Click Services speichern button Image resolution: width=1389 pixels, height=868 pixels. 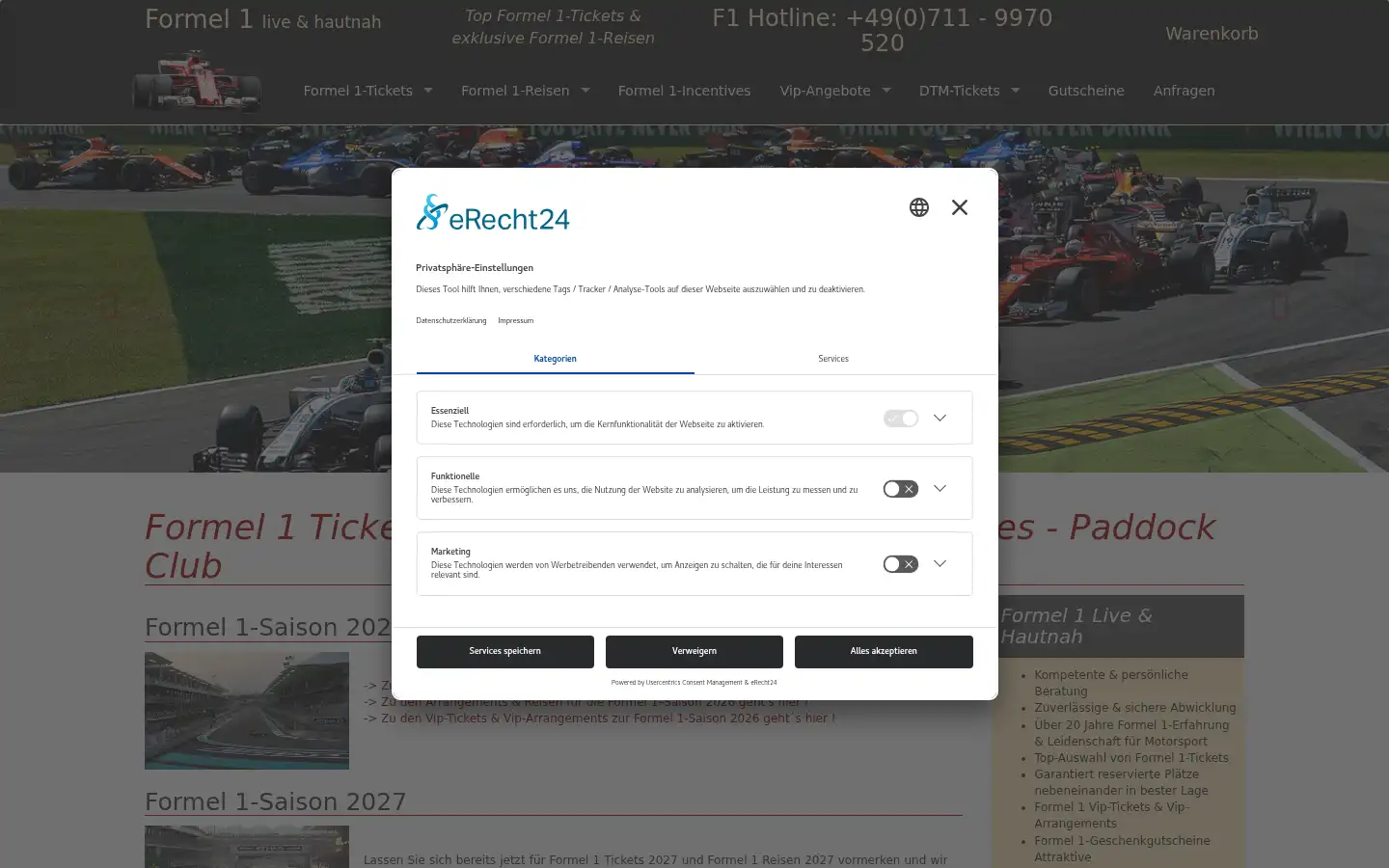coord(505,651)
